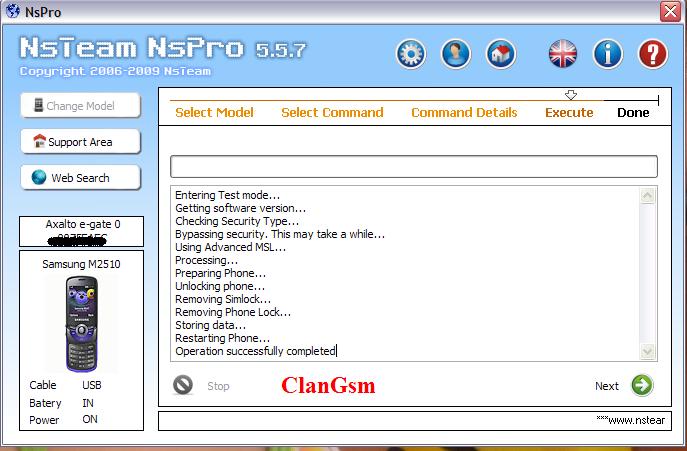
Task: Change language via UK flag icon
Action: pos(563,54)
